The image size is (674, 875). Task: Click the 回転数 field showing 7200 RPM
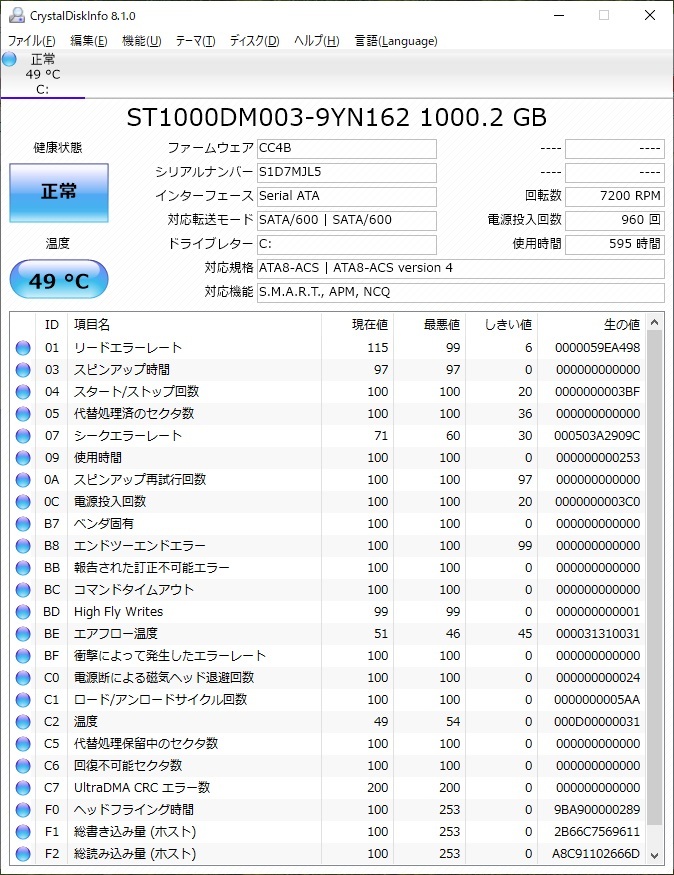pos(615,196)
